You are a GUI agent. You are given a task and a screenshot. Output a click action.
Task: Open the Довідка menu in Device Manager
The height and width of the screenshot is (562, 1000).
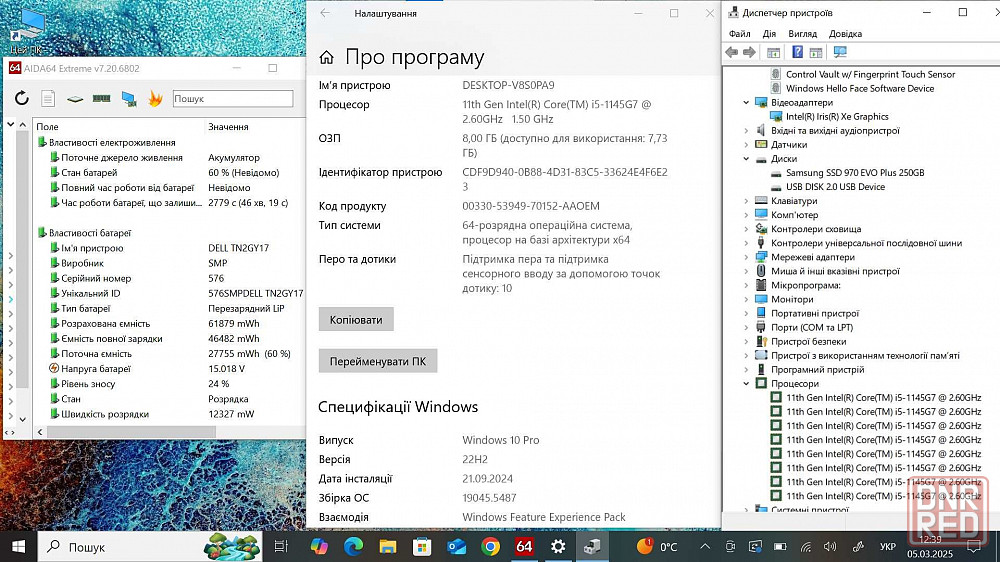(x=845, y=34)
